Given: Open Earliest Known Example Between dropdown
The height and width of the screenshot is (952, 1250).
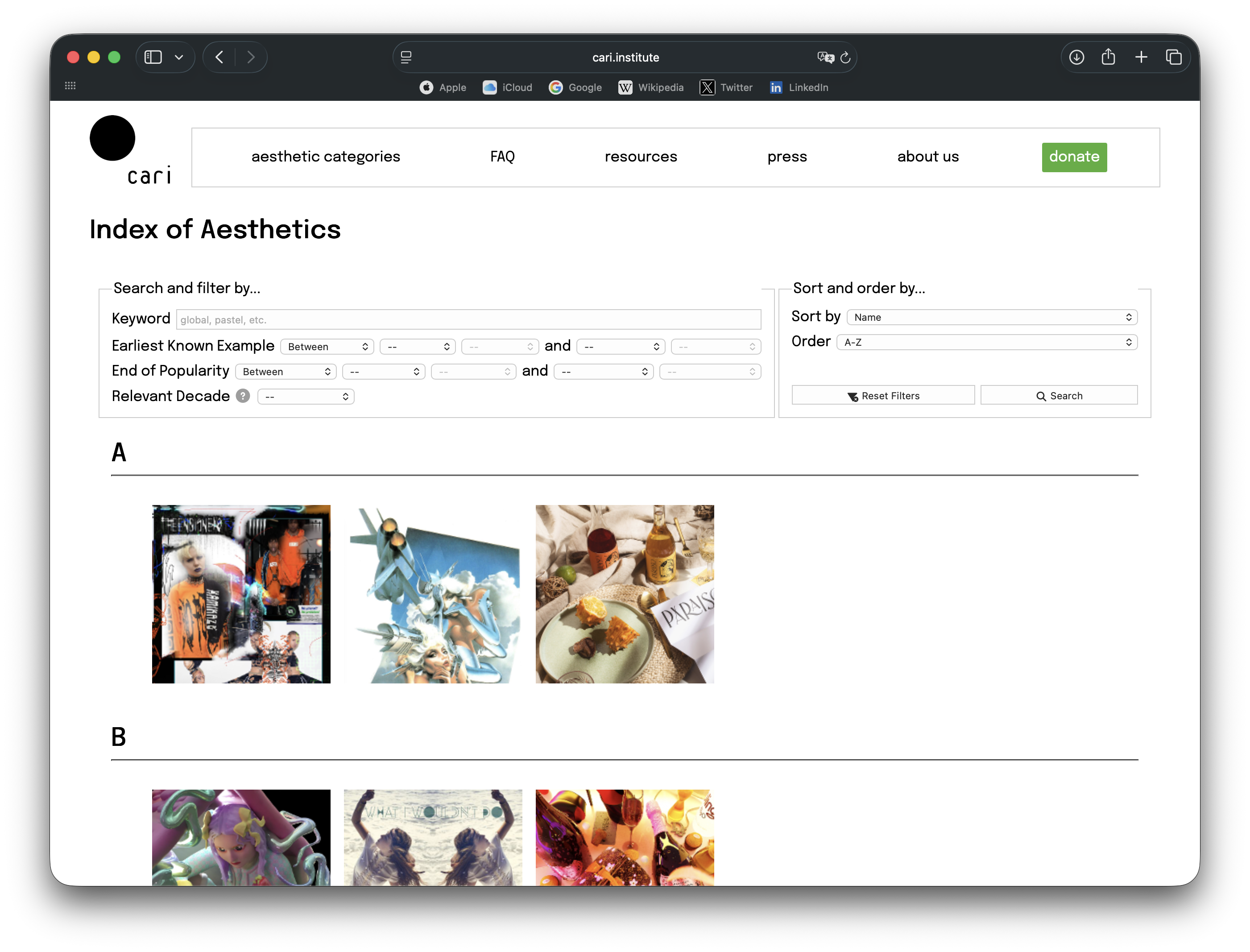Looking at the screenshot, I should (x=327, y=347).
